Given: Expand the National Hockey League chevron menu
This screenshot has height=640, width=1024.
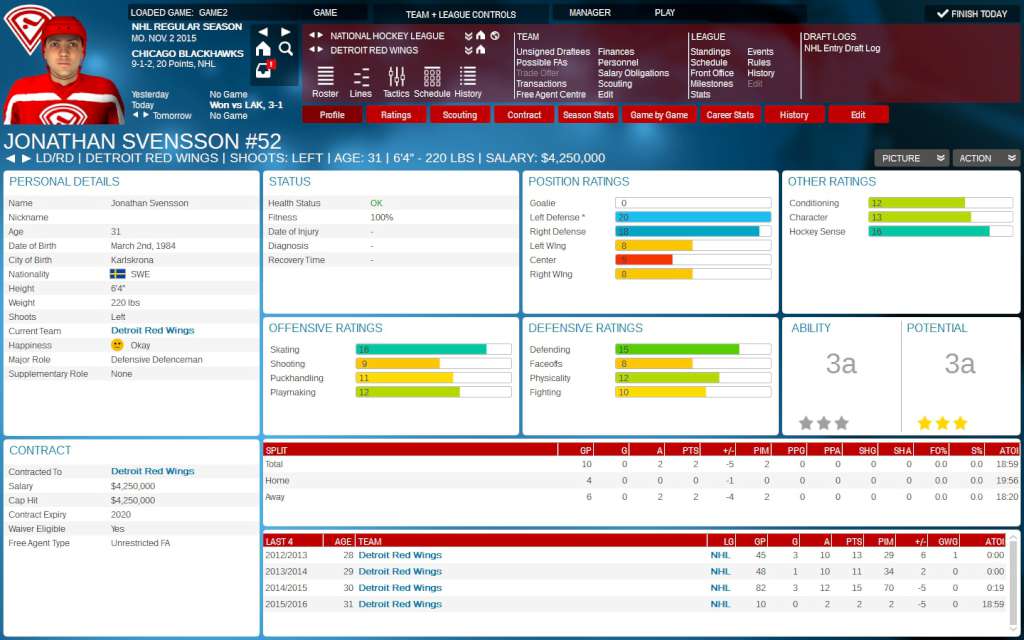Looking at the screenshot, I should tap(468, 35).
